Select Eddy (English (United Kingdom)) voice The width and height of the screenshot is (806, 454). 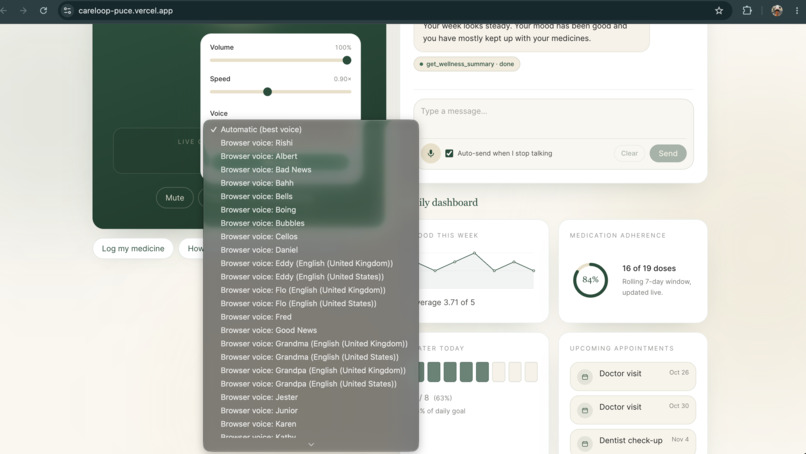tap(310, 263)
